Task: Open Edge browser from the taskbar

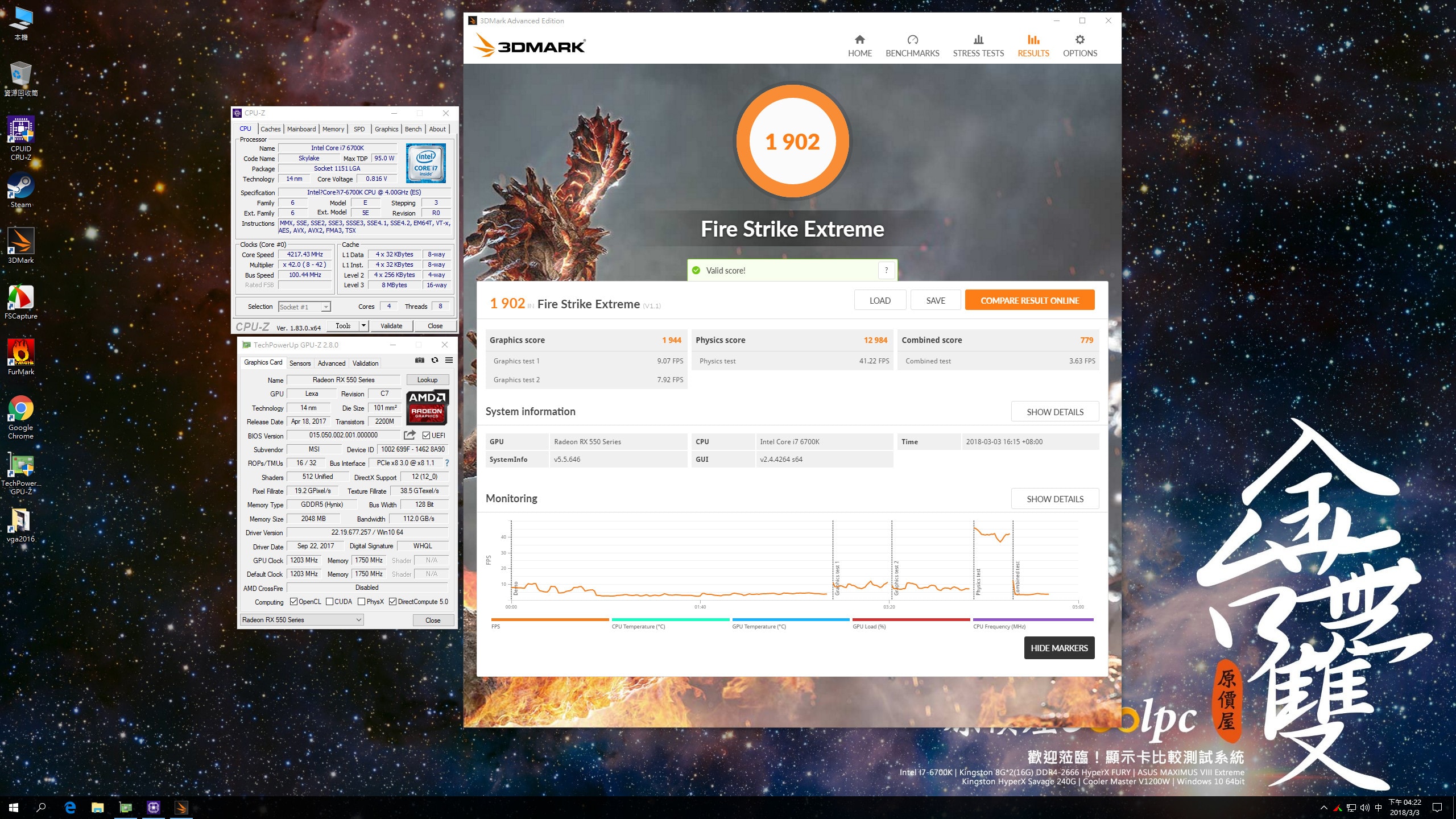Action: point(71,808)
